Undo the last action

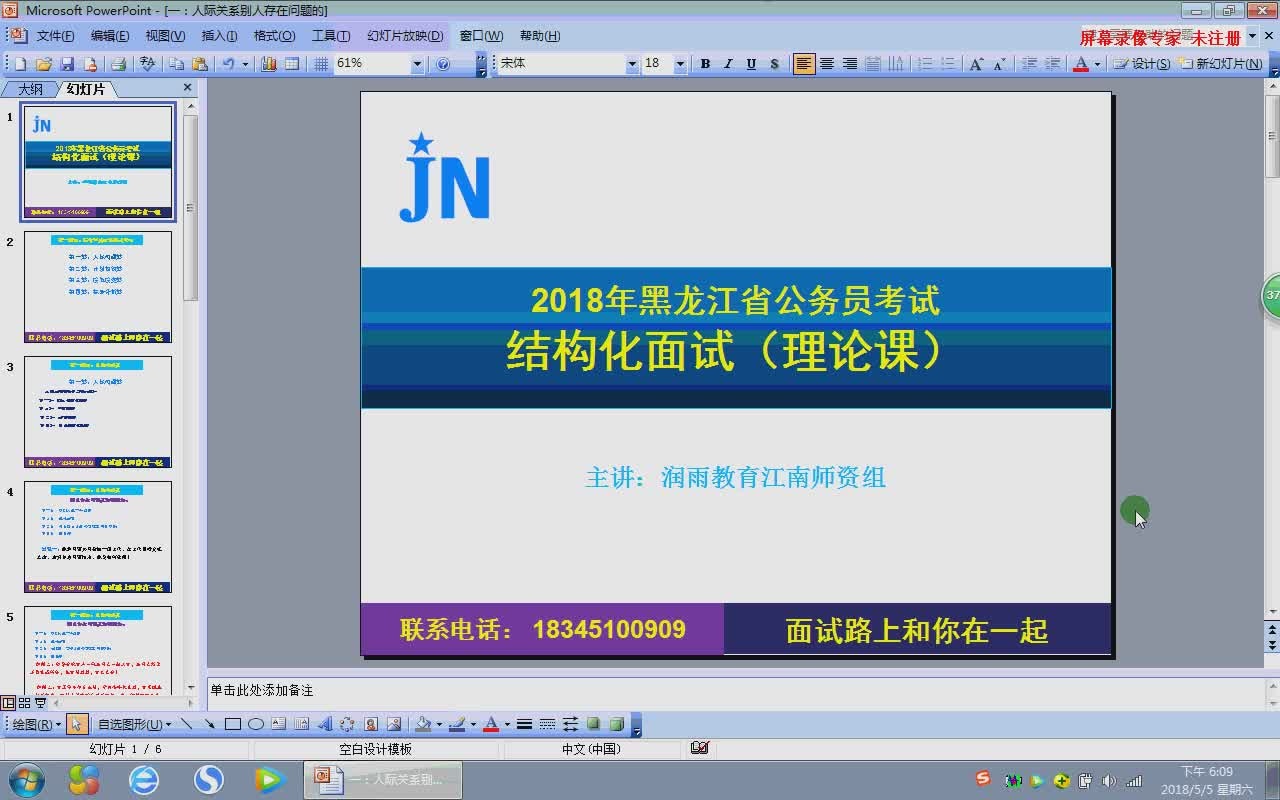tap(228, 63)
